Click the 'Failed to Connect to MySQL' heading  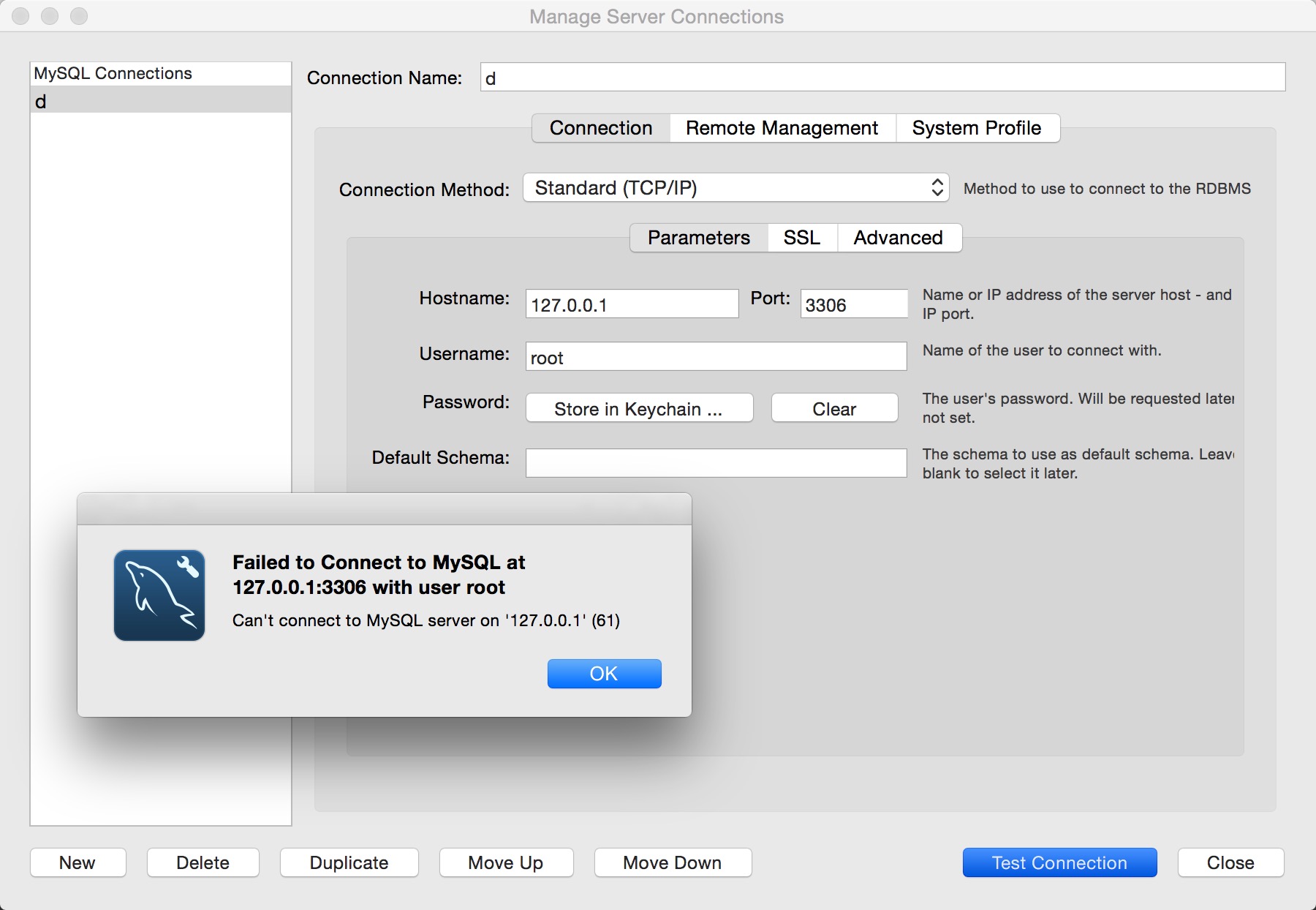pos(379,575)
